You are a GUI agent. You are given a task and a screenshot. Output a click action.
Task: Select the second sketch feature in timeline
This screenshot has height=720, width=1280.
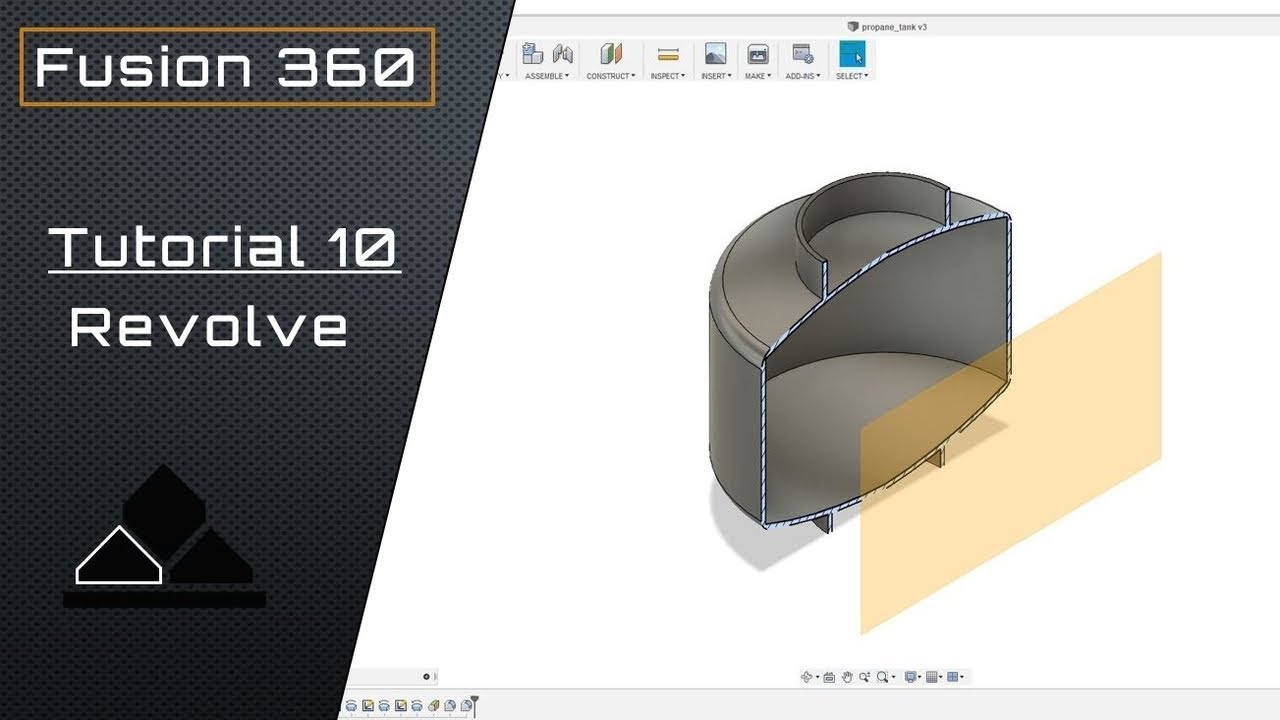(401, 706)
